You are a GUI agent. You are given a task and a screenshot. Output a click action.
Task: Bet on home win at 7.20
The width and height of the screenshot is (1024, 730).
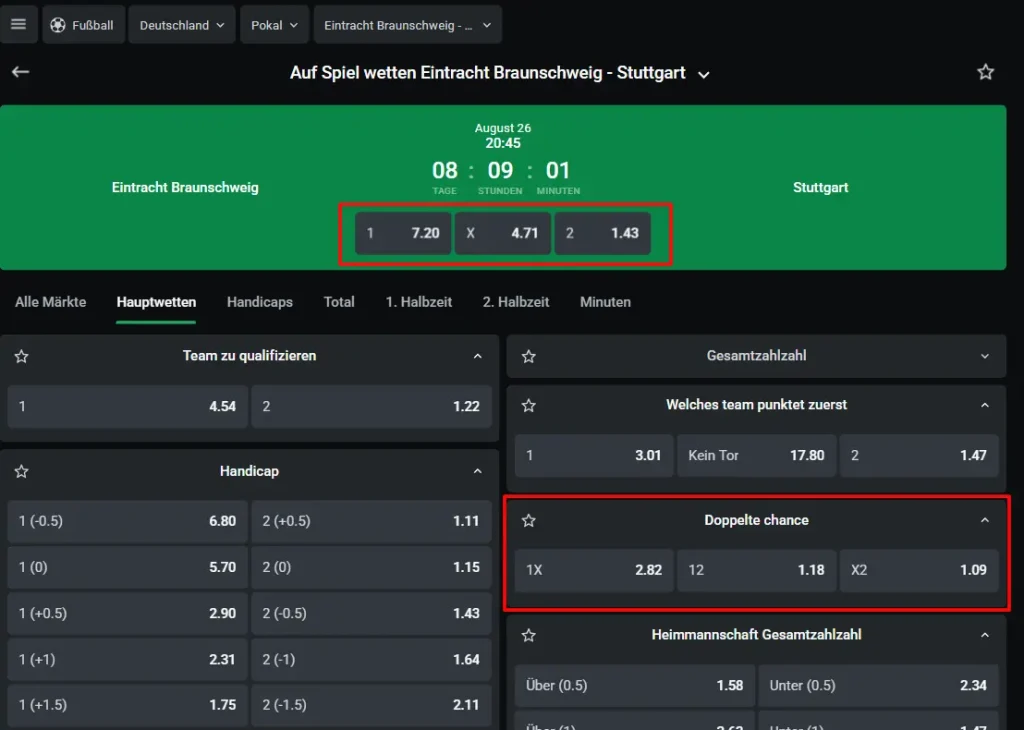(x=403, y=233)
